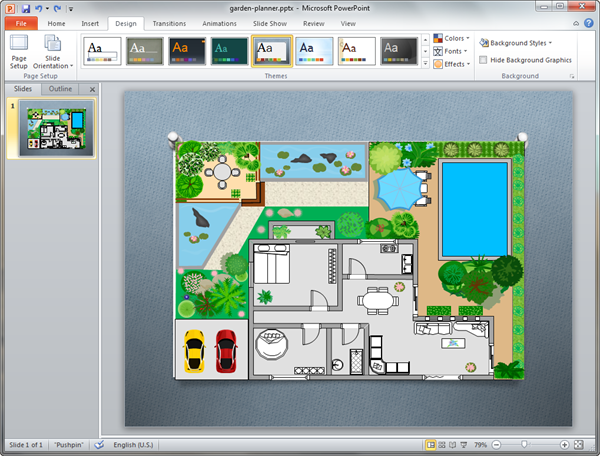Open the Transitions ribbon tab
Viewport: 600px width, 456px height.
169,23
